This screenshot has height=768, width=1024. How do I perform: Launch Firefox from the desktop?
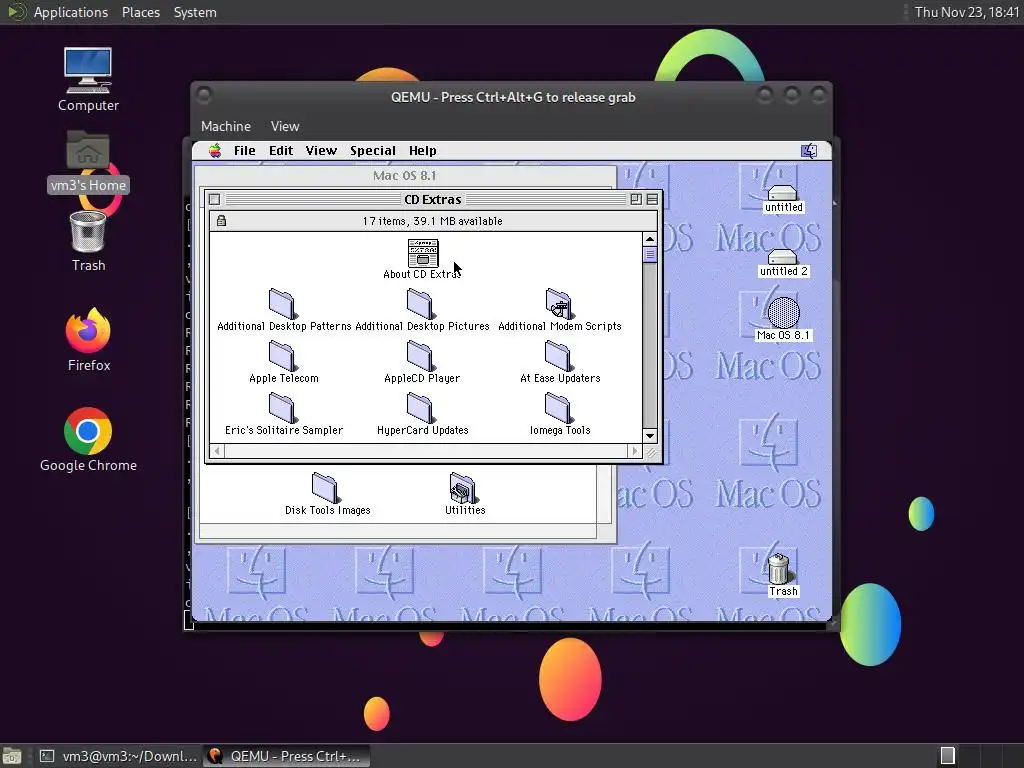point(88,330)
